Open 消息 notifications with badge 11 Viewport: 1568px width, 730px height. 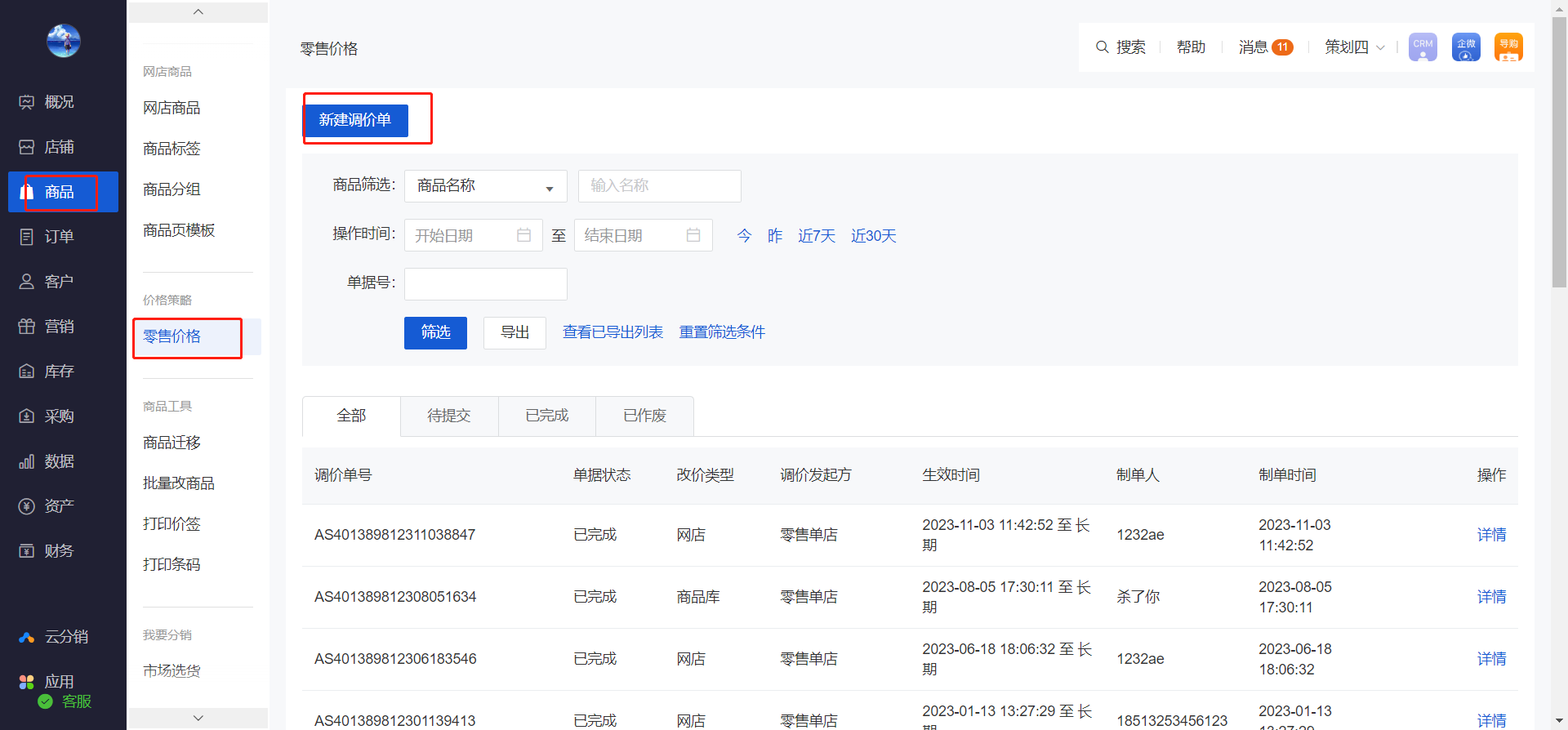pyautogui.click(x=1265, y=47)
